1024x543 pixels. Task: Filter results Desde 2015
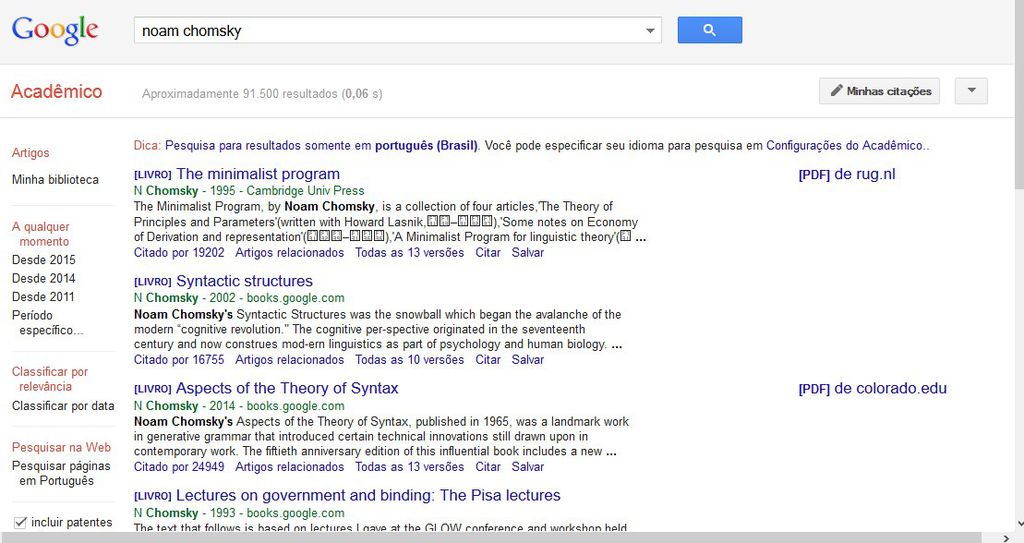point(44,259)
